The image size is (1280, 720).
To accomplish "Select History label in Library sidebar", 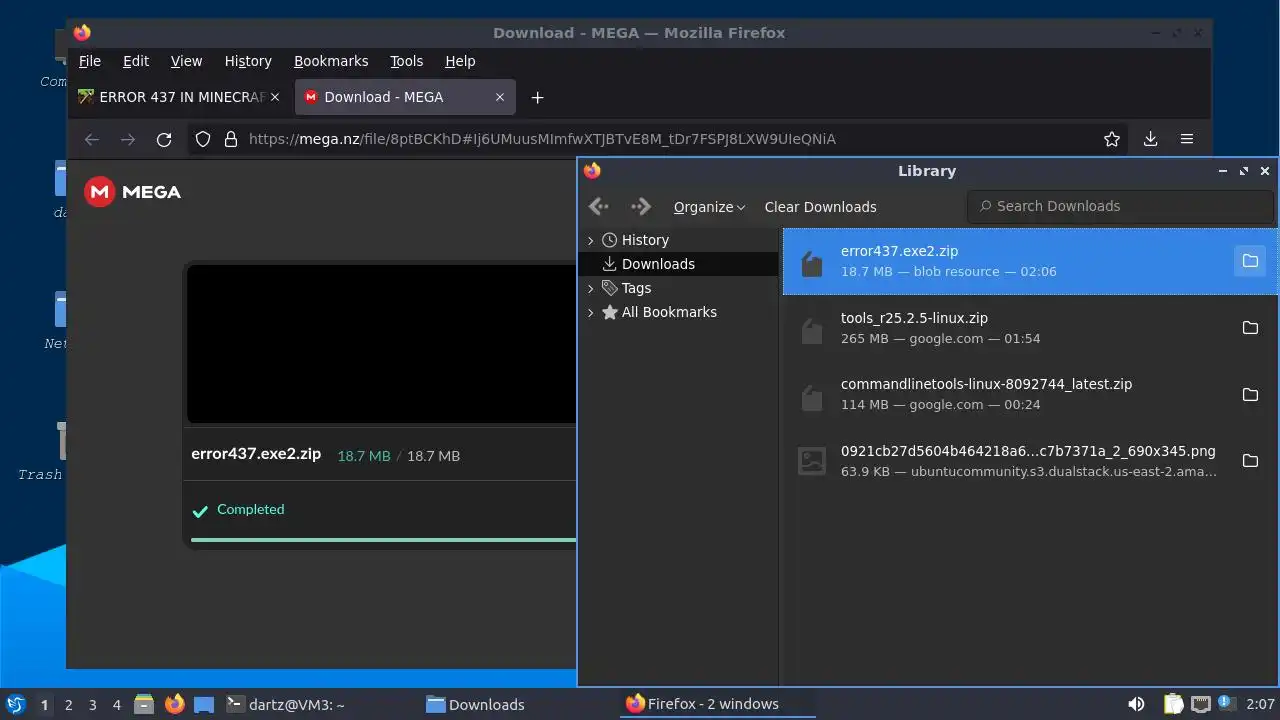I will point(645,240).
